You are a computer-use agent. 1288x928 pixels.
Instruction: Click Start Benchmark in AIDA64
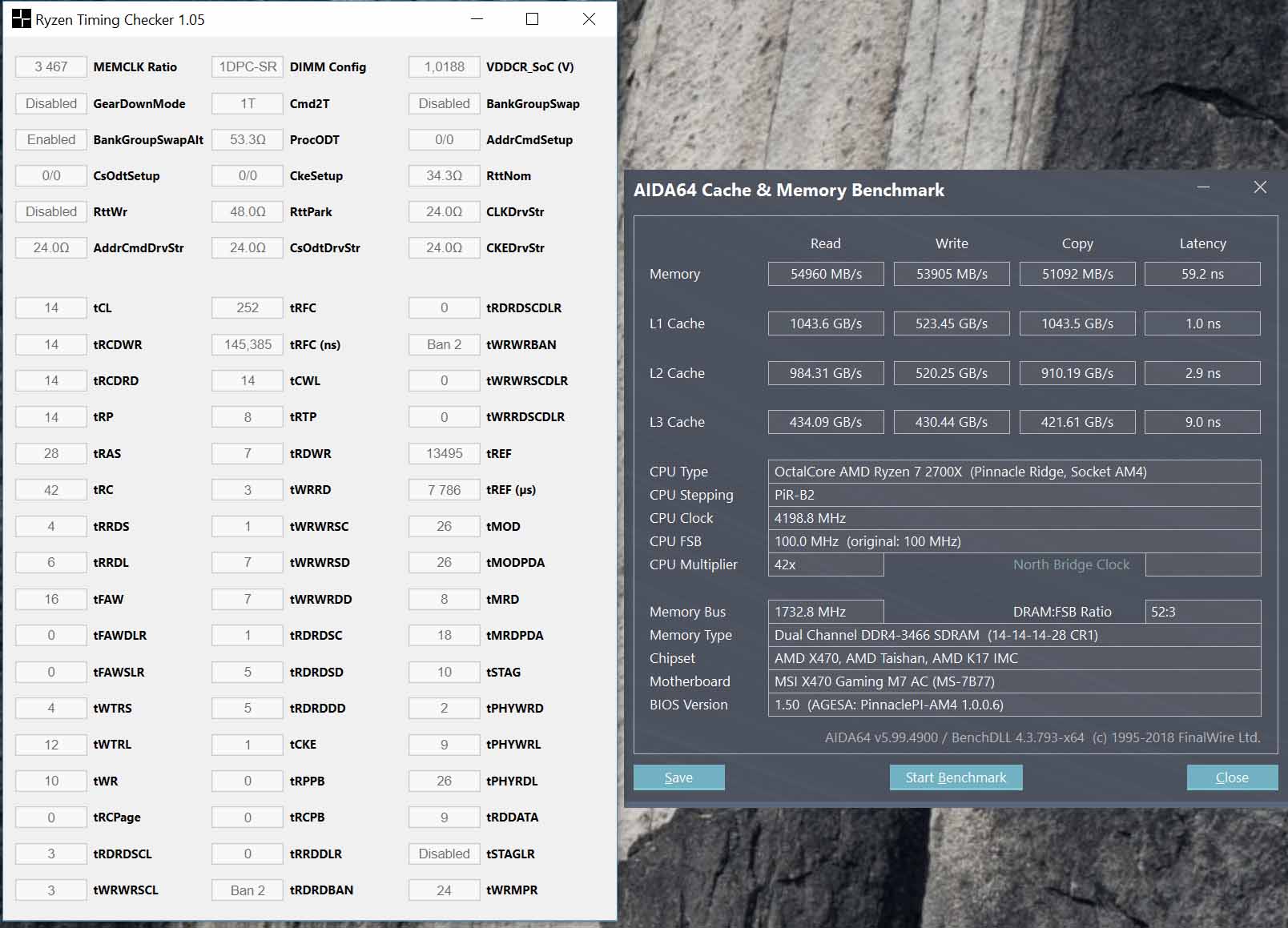pos(956,777)
